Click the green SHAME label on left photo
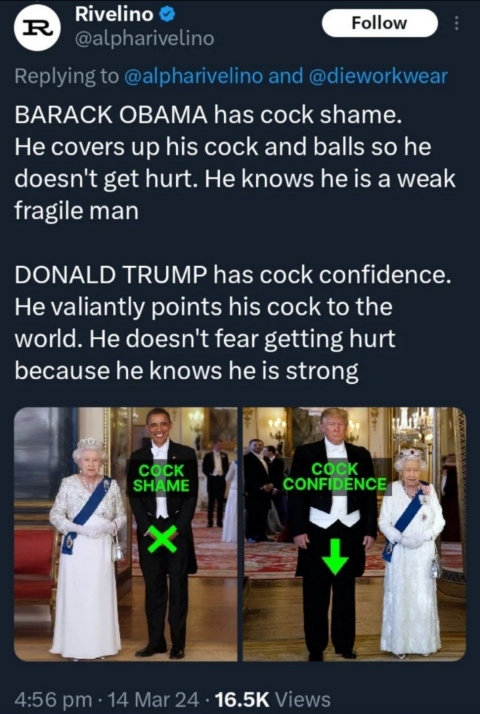This screenshot has width=480, height=714. coord(161,486)
